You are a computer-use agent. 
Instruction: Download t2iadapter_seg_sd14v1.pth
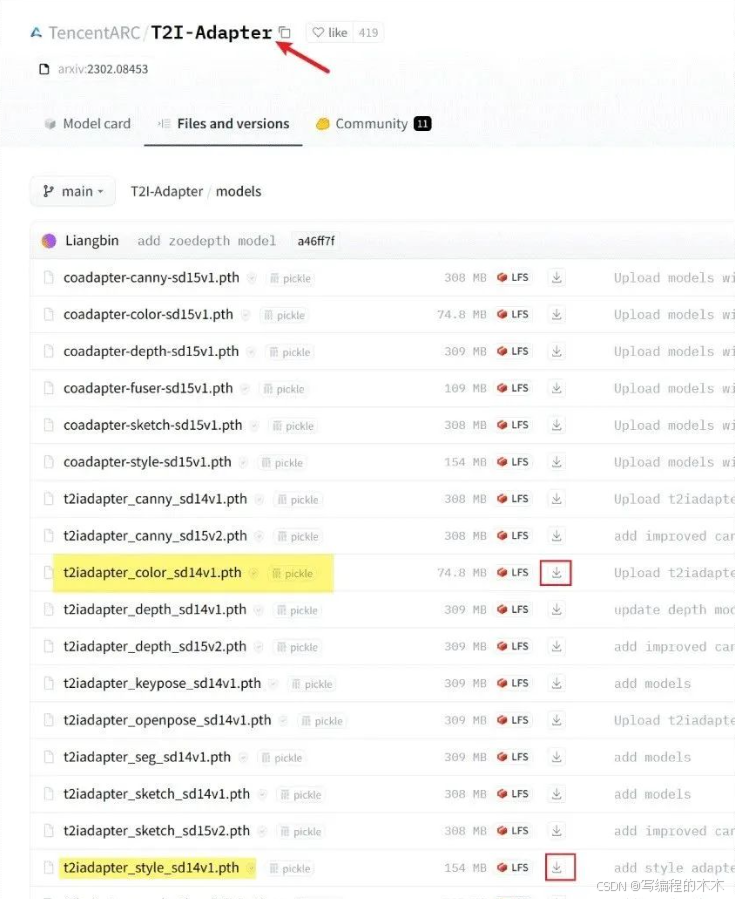click(x=556, y=757)
